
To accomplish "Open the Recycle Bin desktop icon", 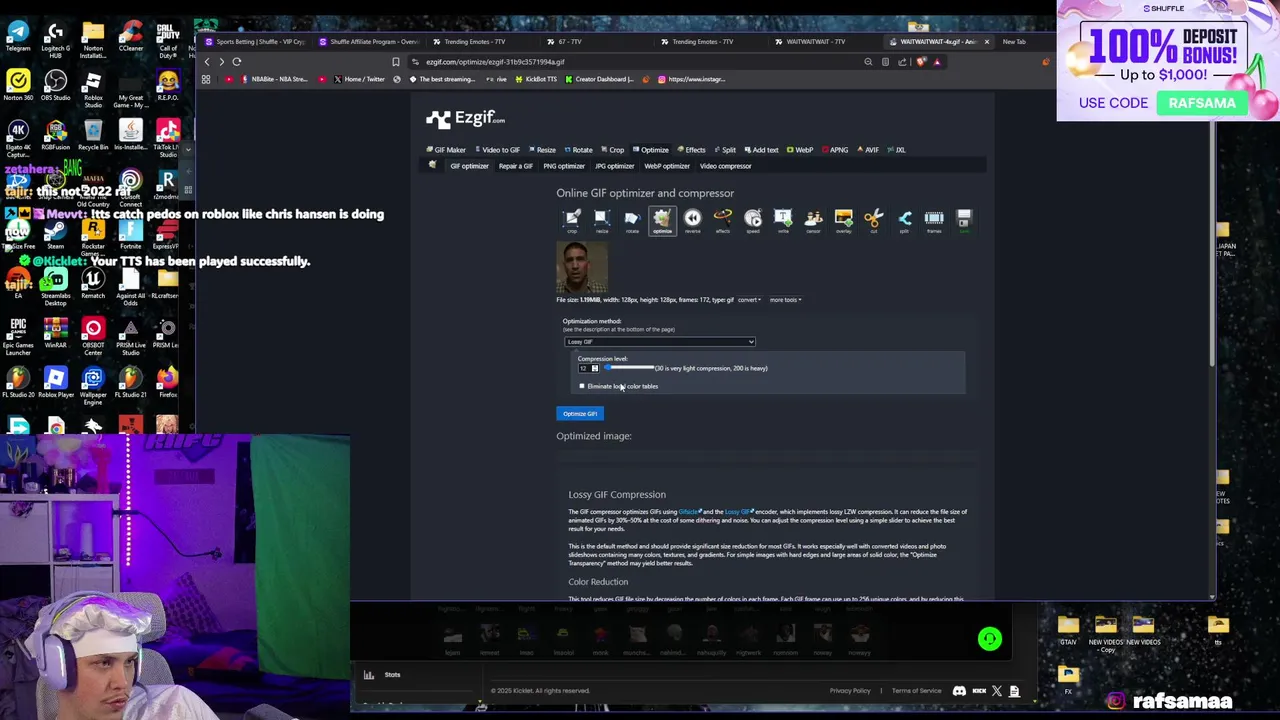I will pyautogui.click(x=93, y=134).
